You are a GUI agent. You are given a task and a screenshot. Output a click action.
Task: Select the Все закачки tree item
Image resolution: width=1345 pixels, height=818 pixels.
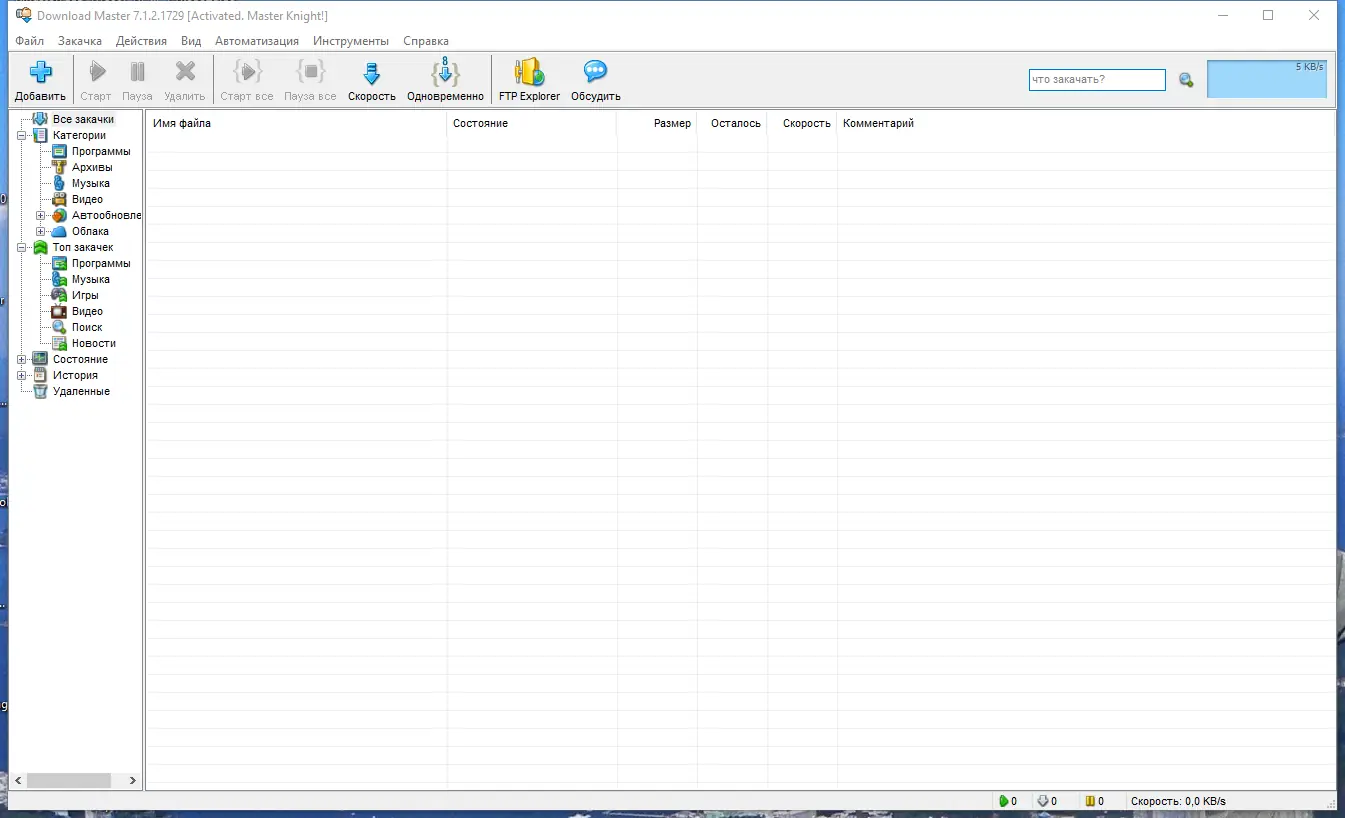click(83, 120)
